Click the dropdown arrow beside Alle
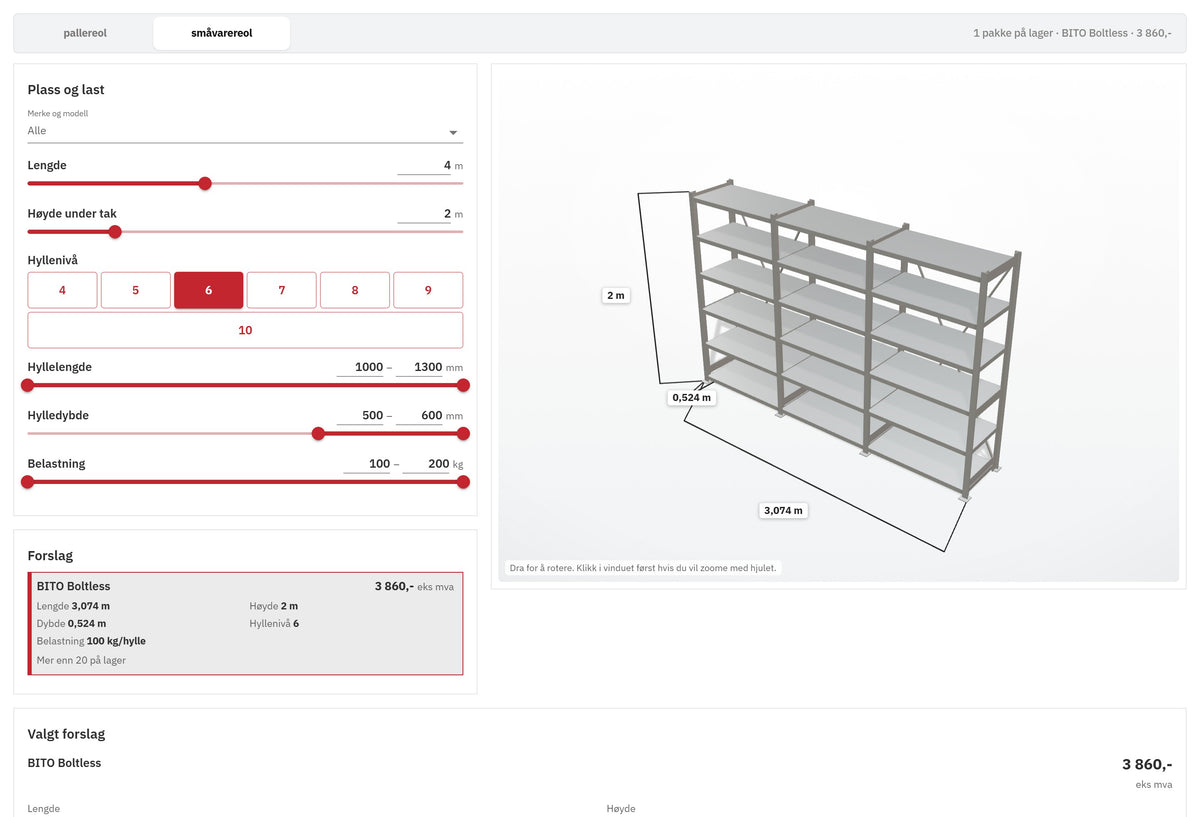The height and width of the screenshot is (817, 1200). [x=453, y=132]
